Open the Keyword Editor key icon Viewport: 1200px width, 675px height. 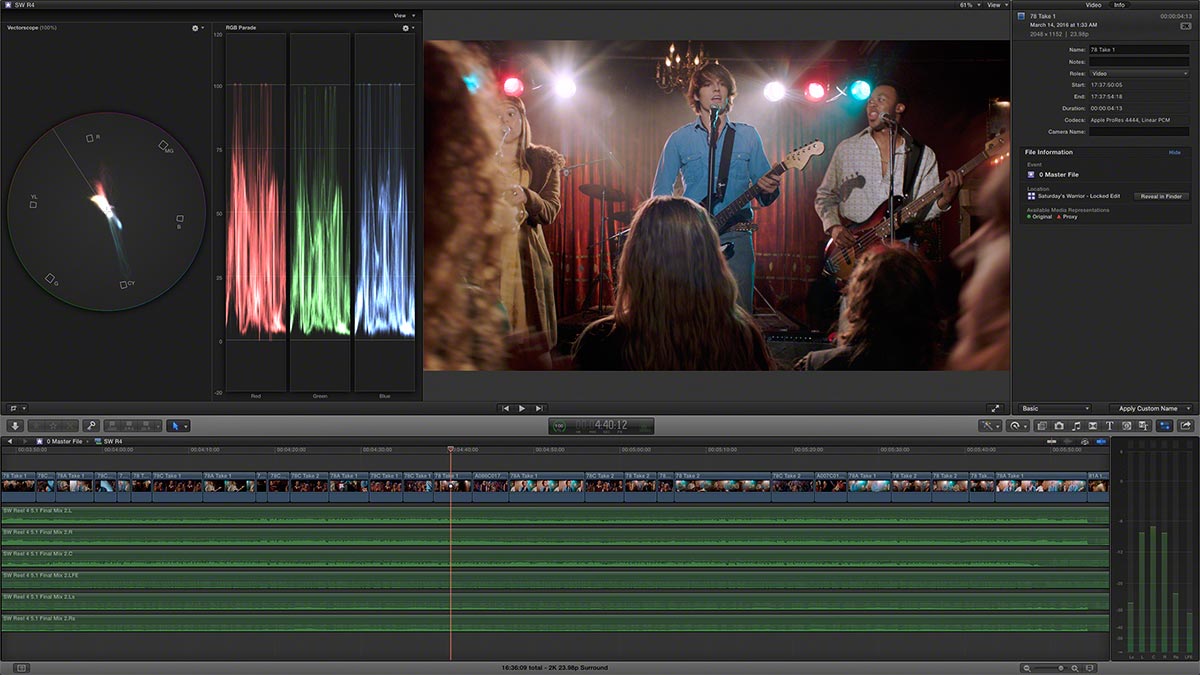91,426
